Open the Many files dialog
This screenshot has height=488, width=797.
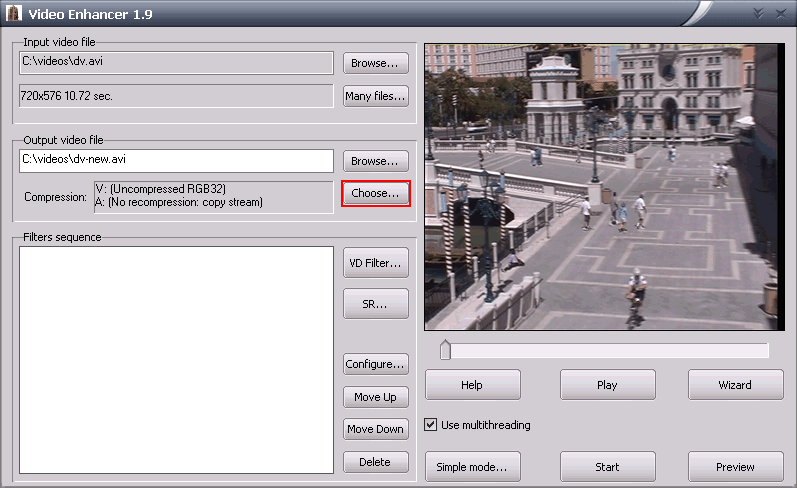pyautogui.click(x=376, y=96)
